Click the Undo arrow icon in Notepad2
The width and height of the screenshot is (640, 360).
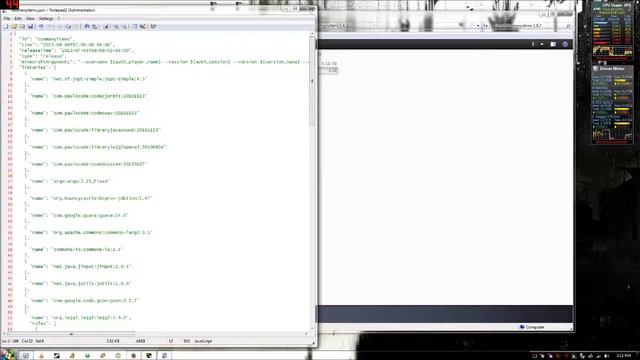[41, 27]
